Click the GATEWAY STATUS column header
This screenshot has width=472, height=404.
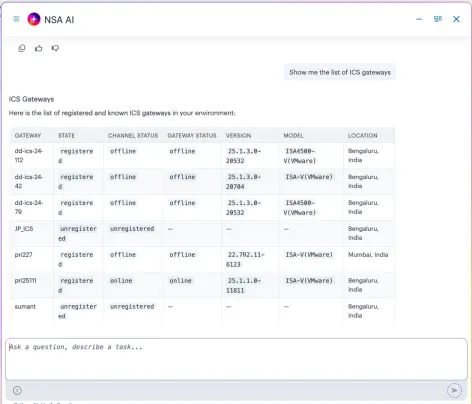pyautogui.click(x=192, y=136)
